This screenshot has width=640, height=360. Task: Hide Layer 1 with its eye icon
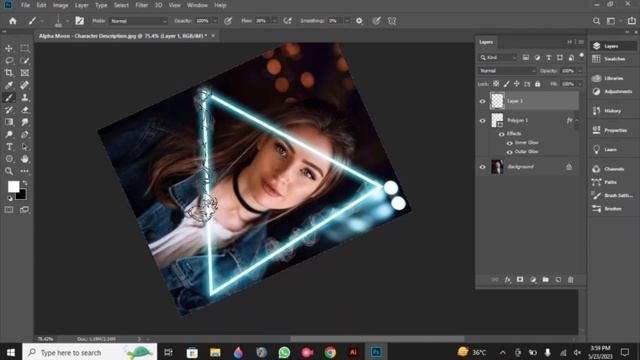(482, 101)
